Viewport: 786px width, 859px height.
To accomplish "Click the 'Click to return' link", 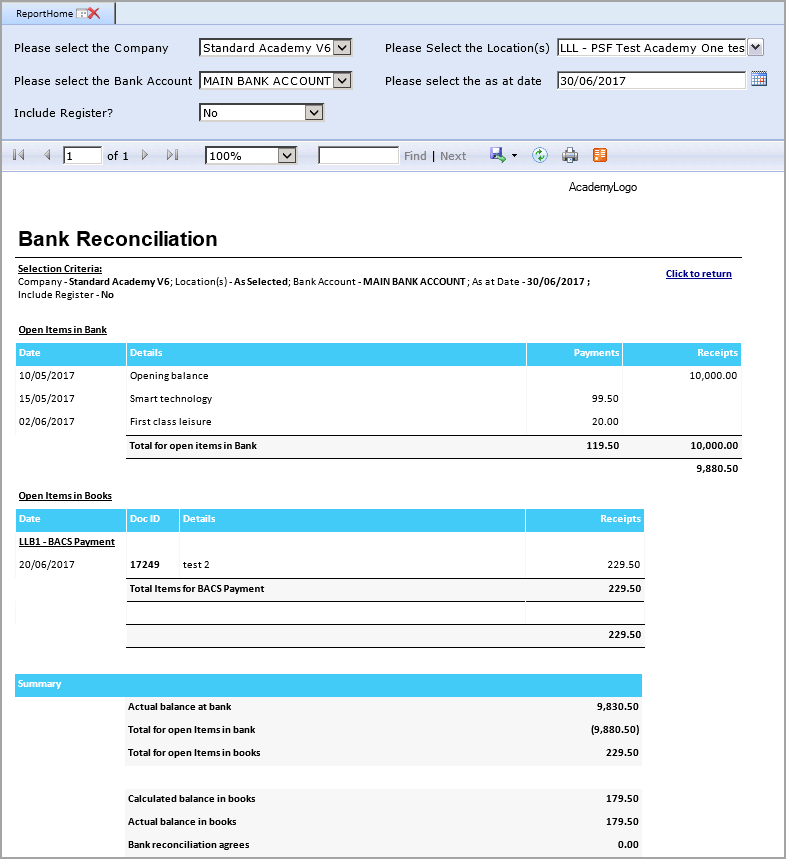I will tap(698, 274).
